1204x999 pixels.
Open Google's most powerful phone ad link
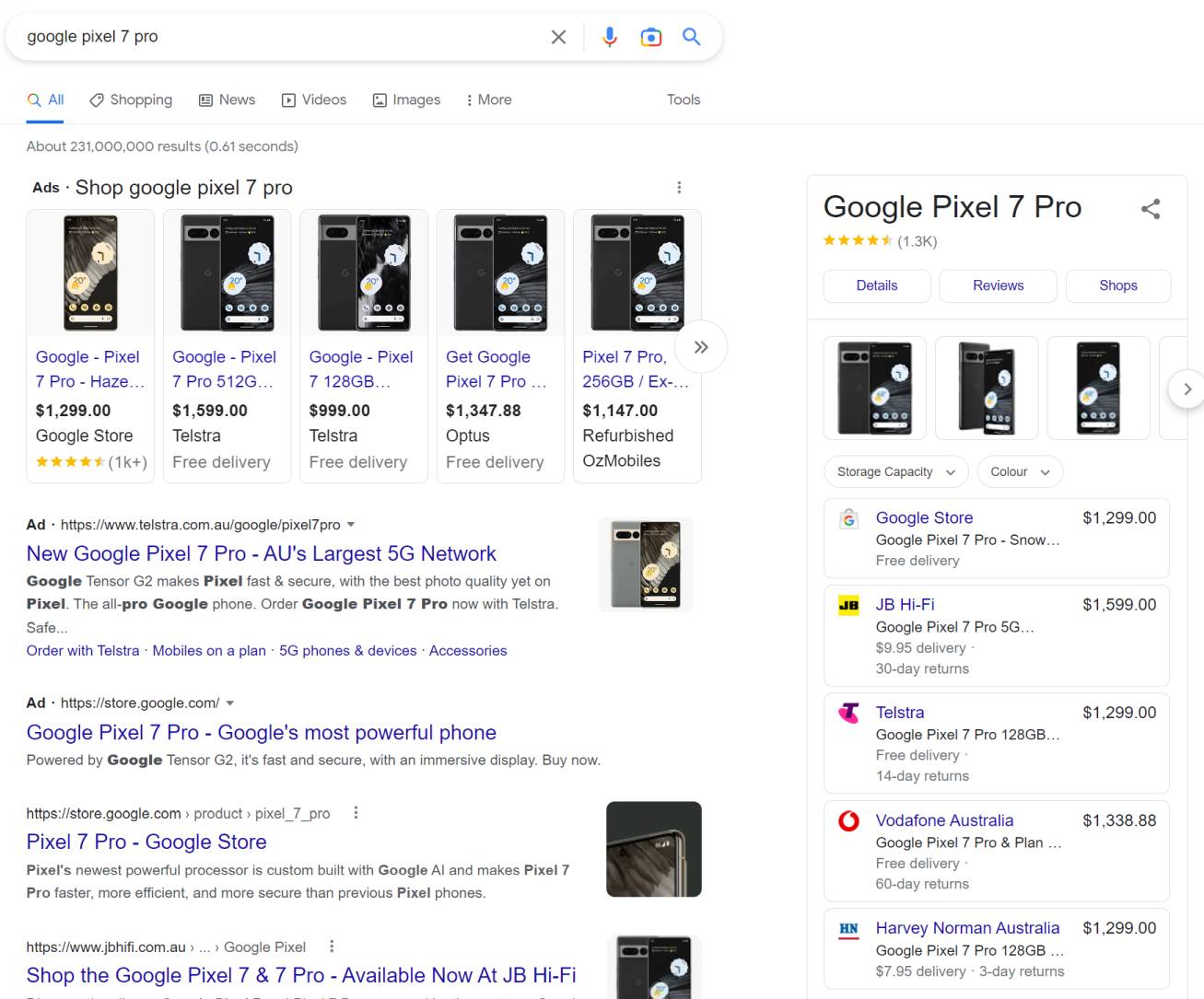[262, 733]
